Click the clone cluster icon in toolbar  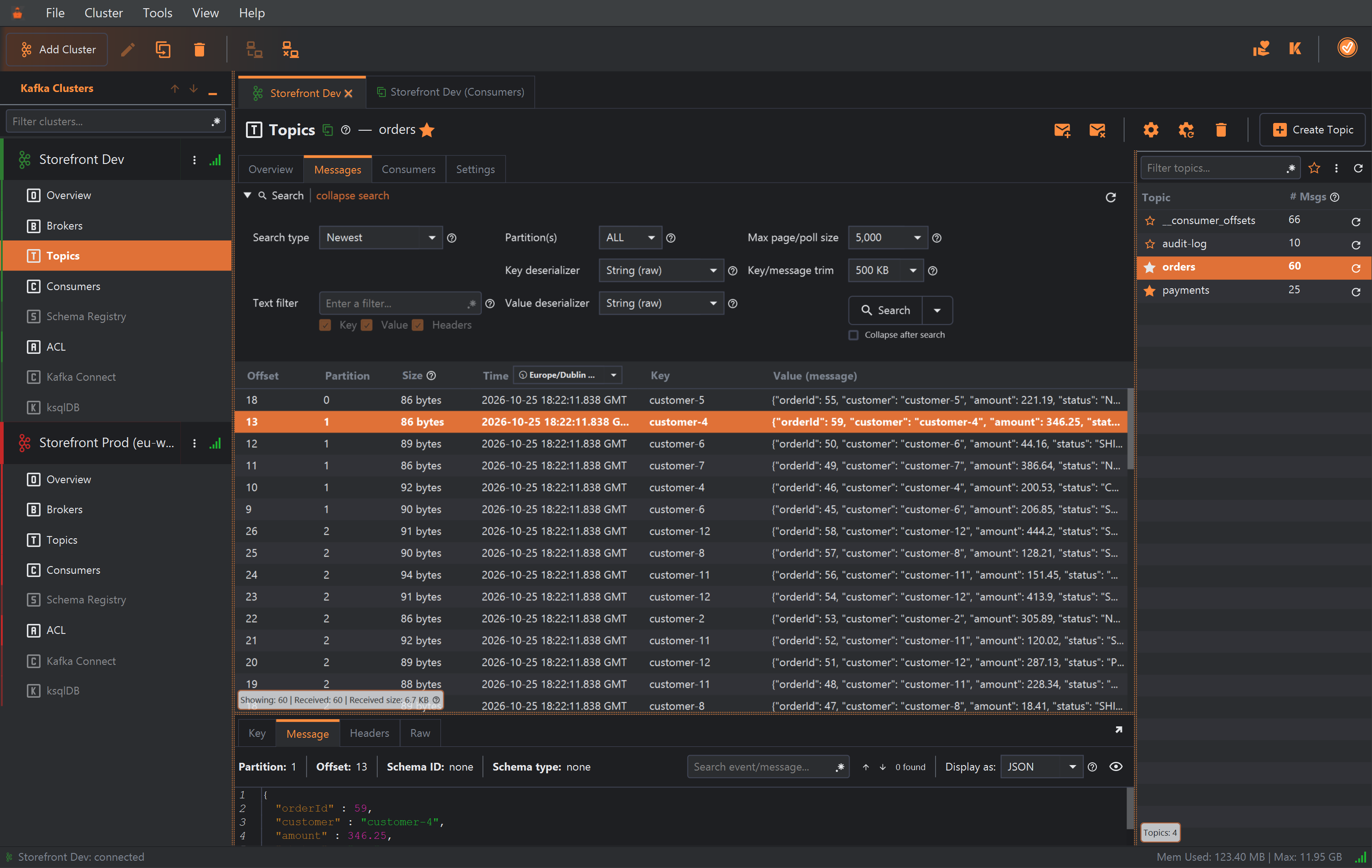click(163, 50)
